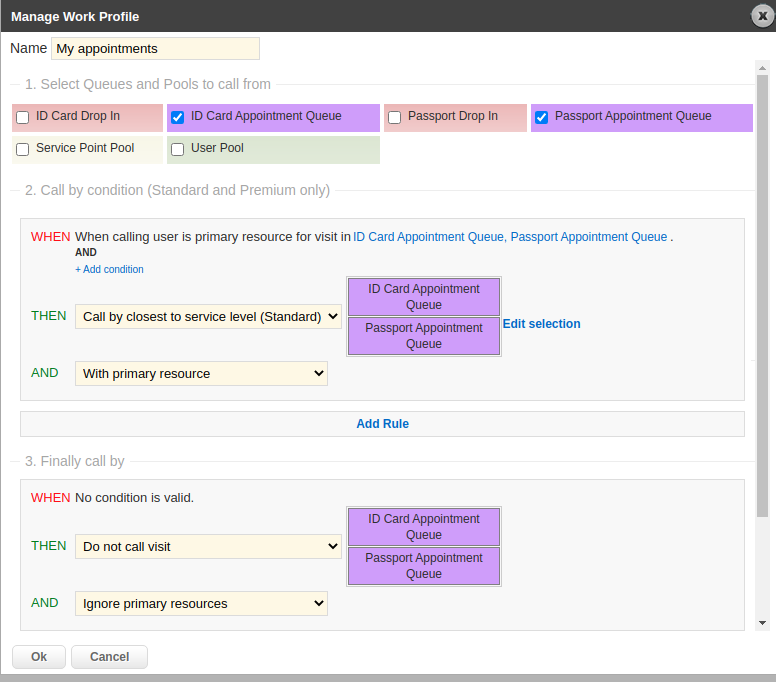Close the Manage Work Profile dialog
Screen dimensions: 776x682
tap(763, 16)
